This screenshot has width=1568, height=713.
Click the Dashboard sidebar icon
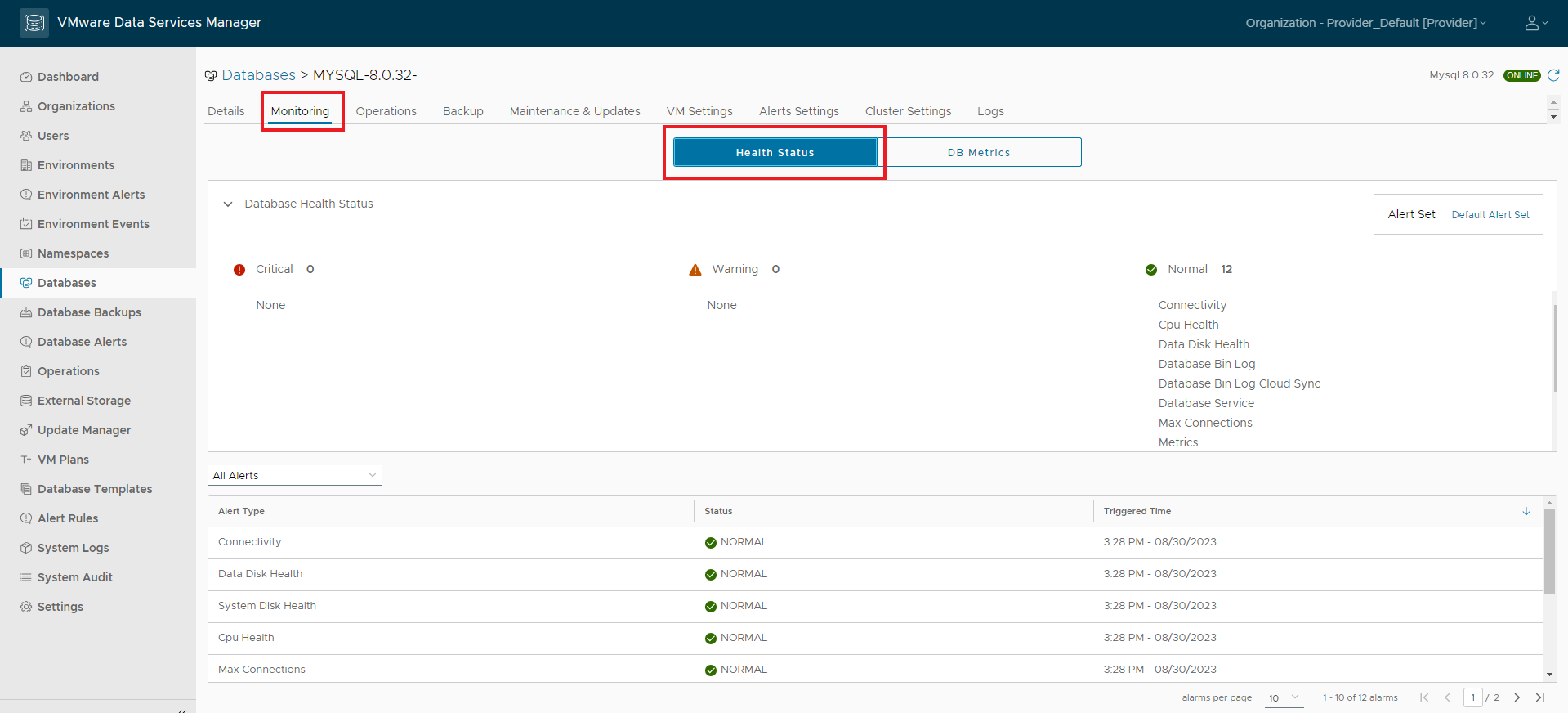coord(26,77)
